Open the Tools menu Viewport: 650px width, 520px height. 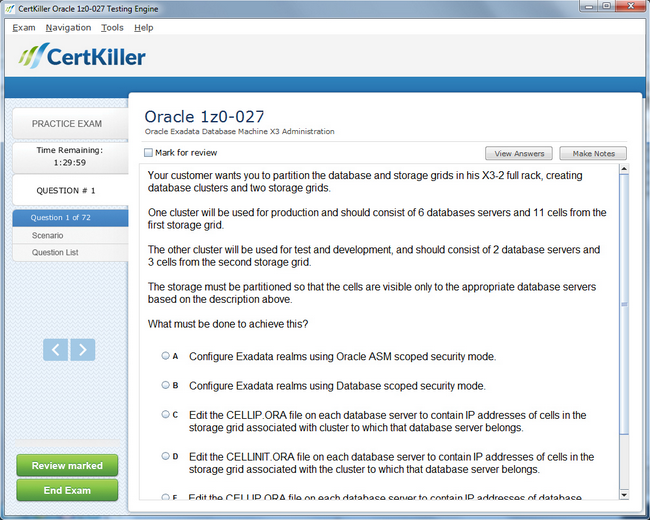click(112, 28)
